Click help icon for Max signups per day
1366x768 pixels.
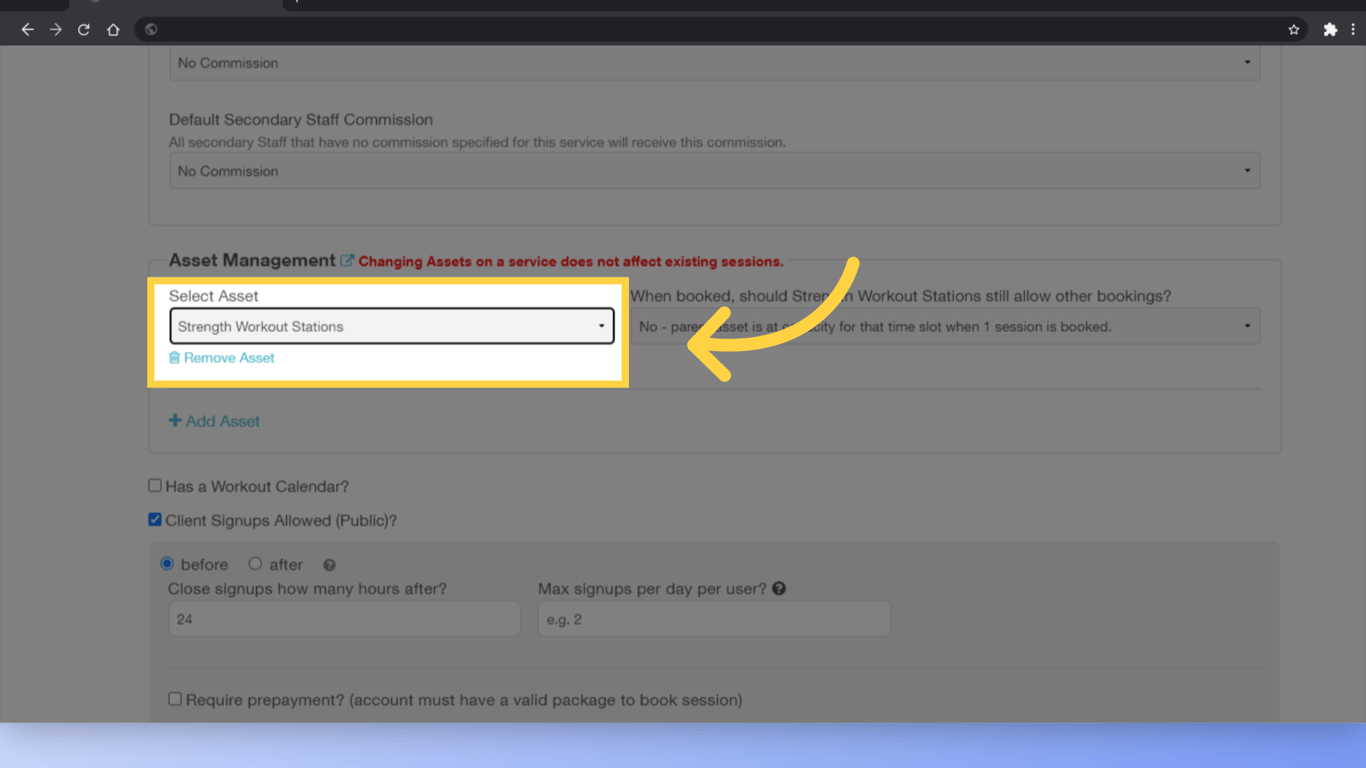779,589
